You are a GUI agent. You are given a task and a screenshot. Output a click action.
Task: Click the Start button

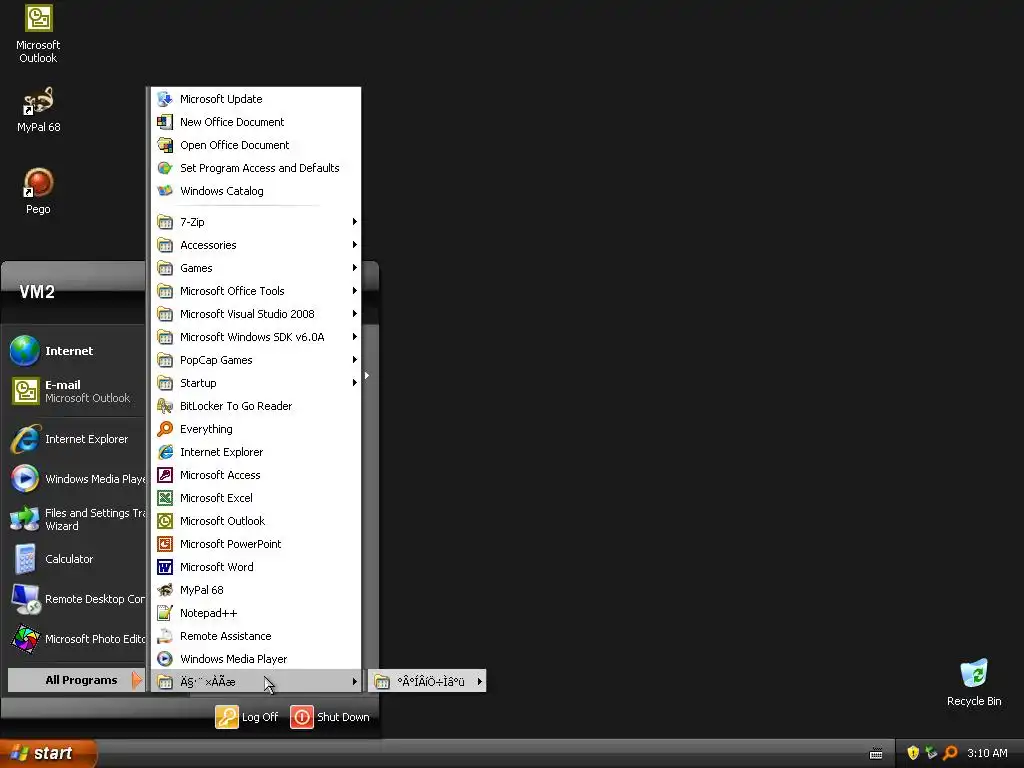click(x=48, y=753)
